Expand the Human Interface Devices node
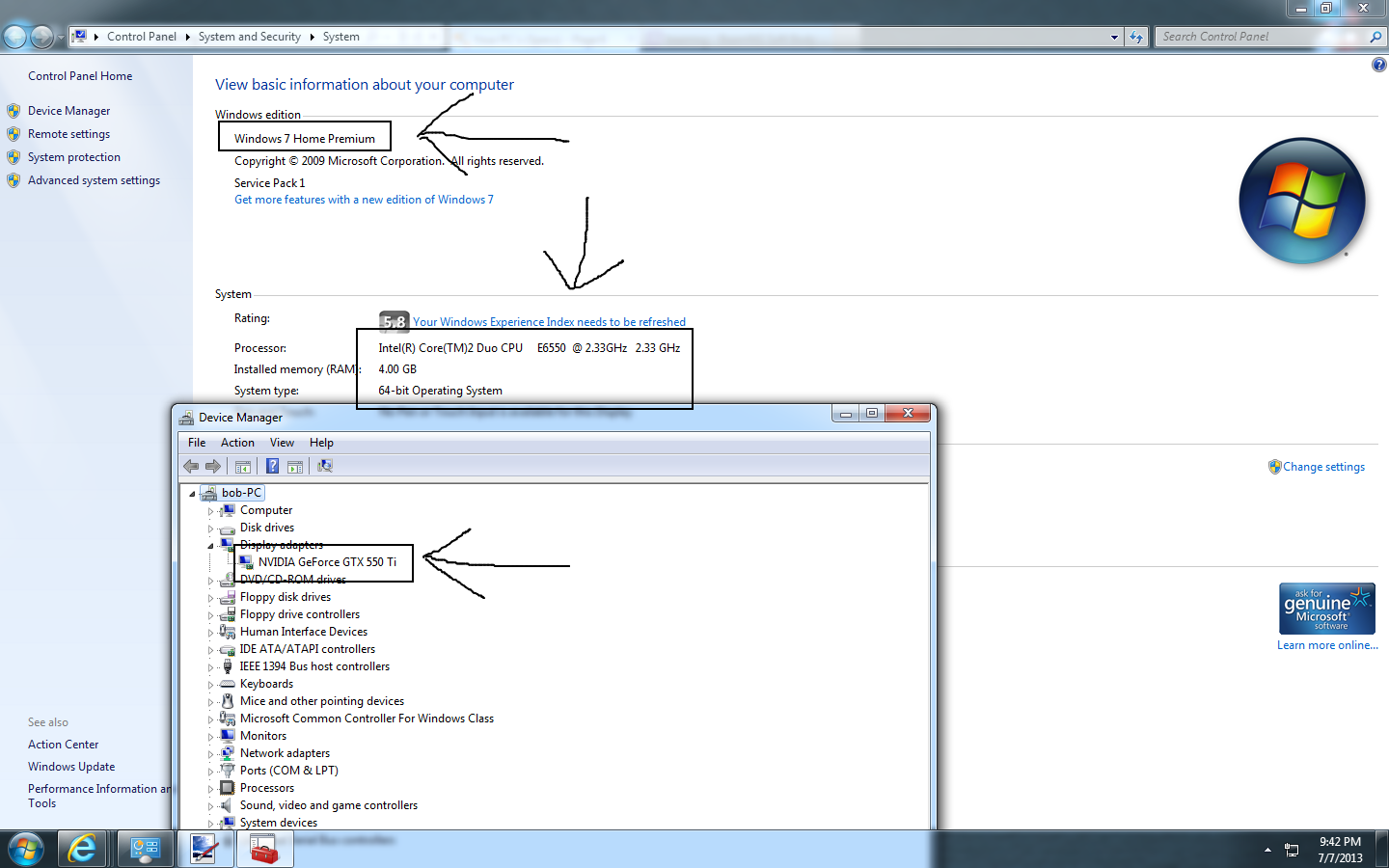The image size is (1389, 868). (210, 633)
